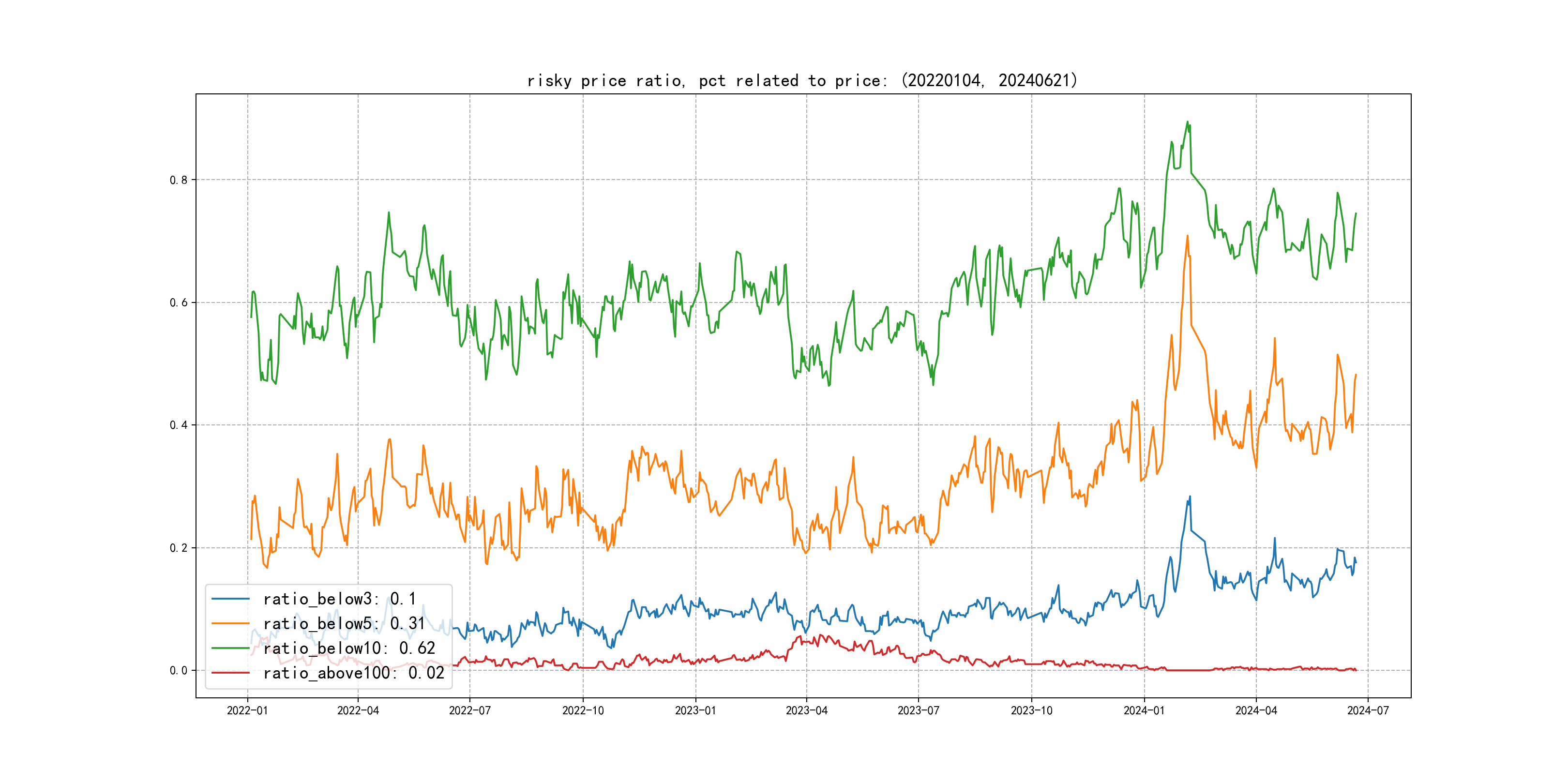1568x784 pixels.
Task: Click the 2024-04 x-axis tick label
Action: [1256, 710]
